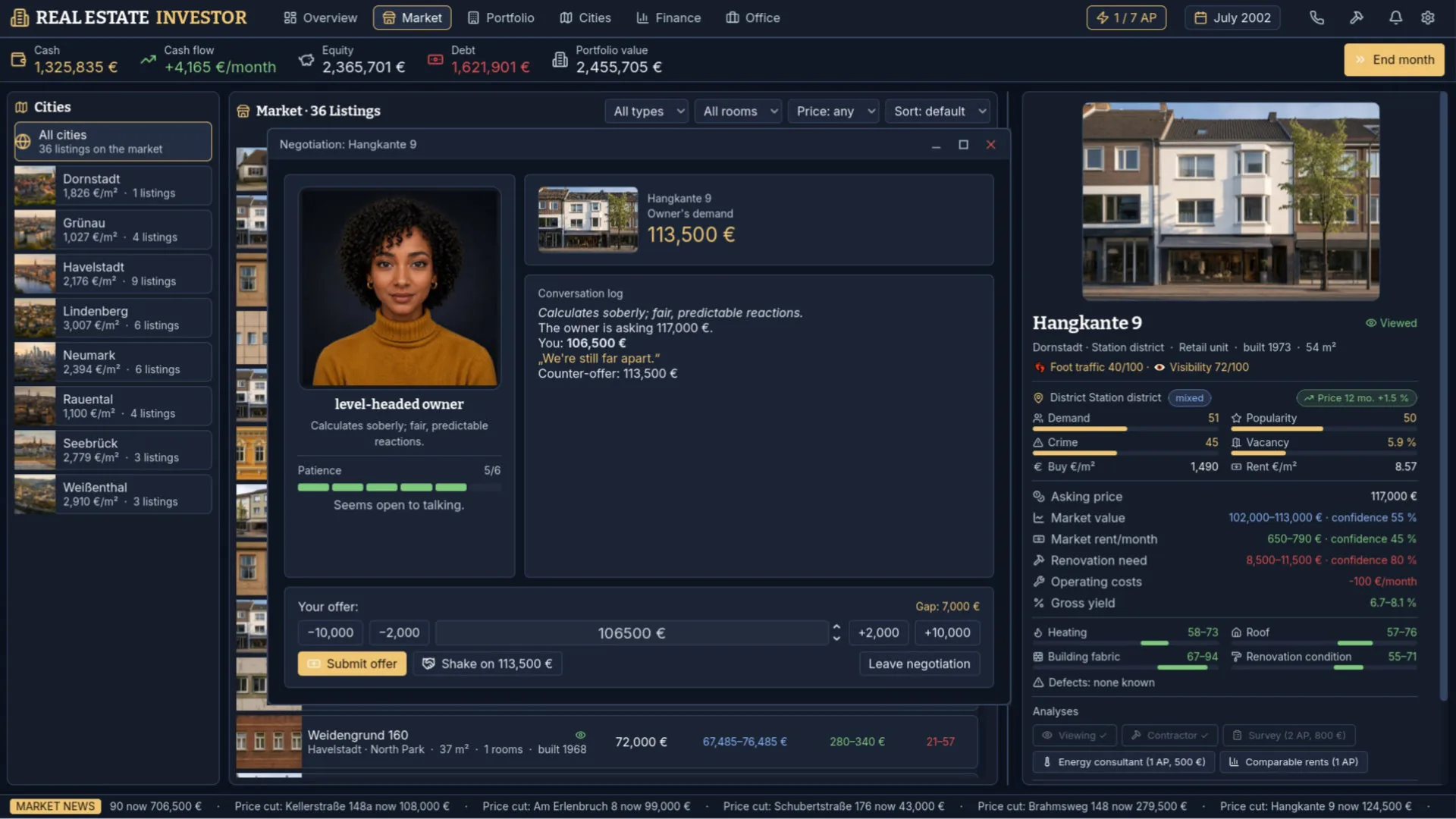Click the Cash wallet icon
This screenshot has height=819, width=1456.
18,59
